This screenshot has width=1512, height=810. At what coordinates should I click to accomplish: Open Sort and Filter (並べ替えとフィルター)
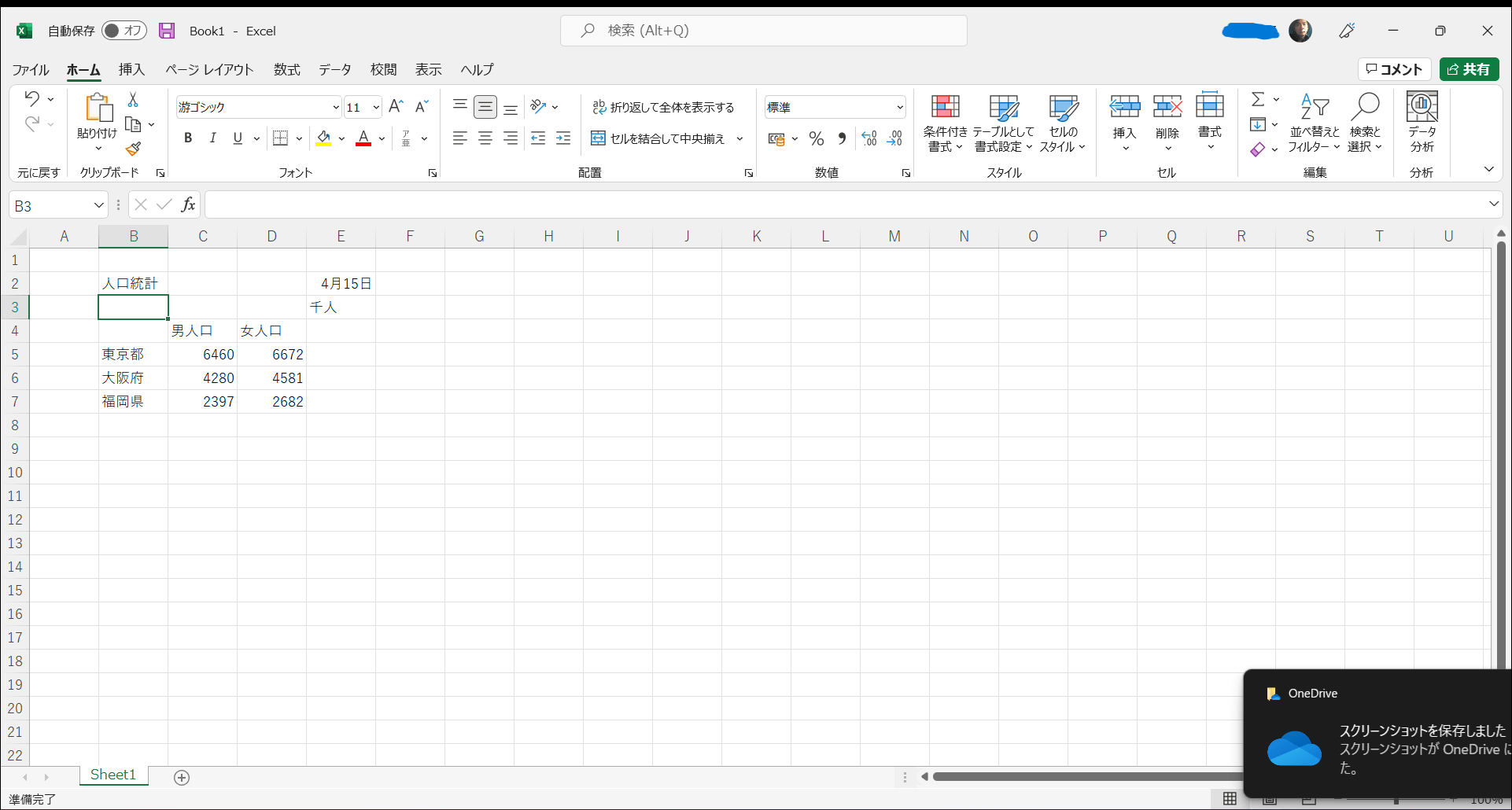(1313, 123)
